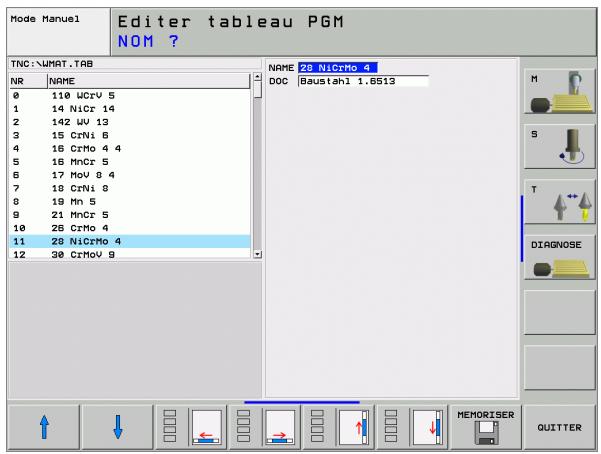Select row 7 '18 CrNi 8'
Screen dimensions: 601x454
pyautogui.click(x=130, y=188)
